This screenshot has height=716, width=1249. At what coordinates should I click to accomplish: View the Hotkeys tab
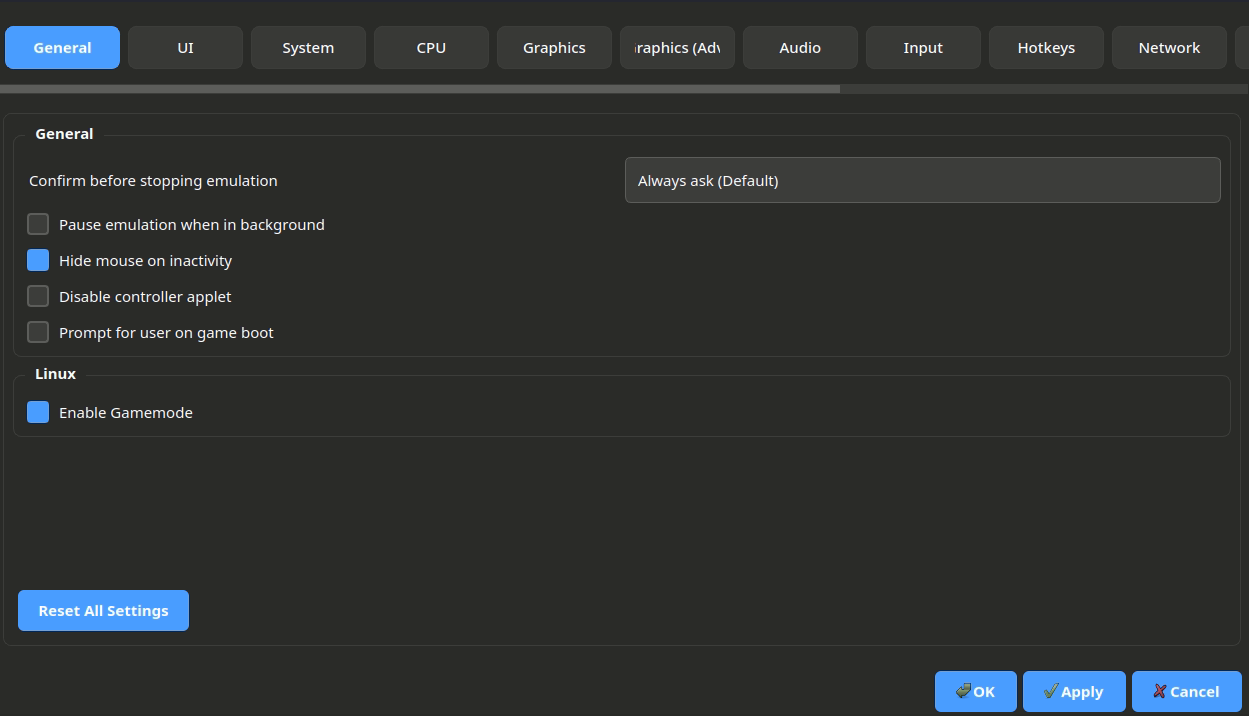click(x=1046, y=48)
